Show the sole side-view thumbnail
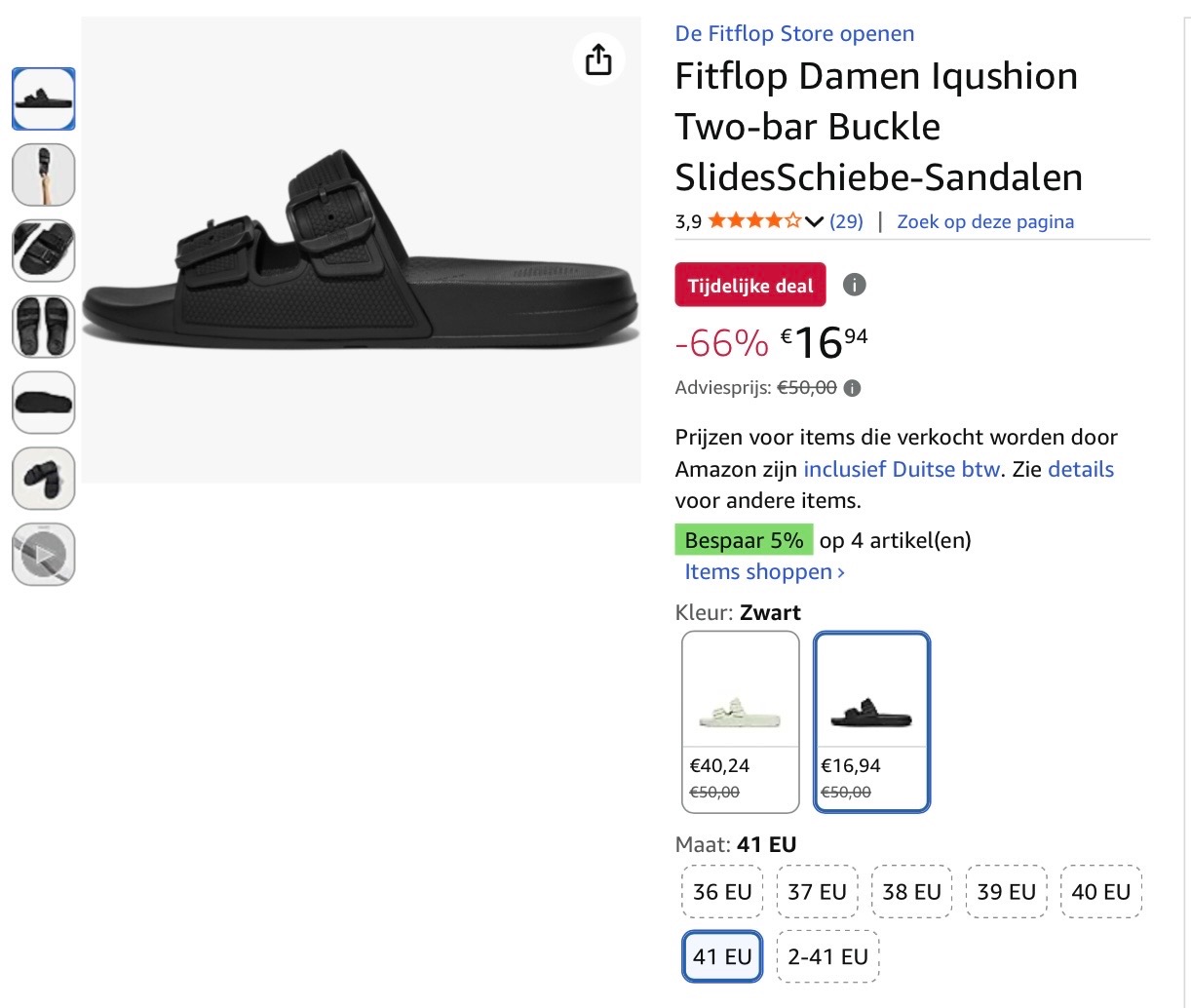The image size is (1191, 1008). click(x=44, y=403)
